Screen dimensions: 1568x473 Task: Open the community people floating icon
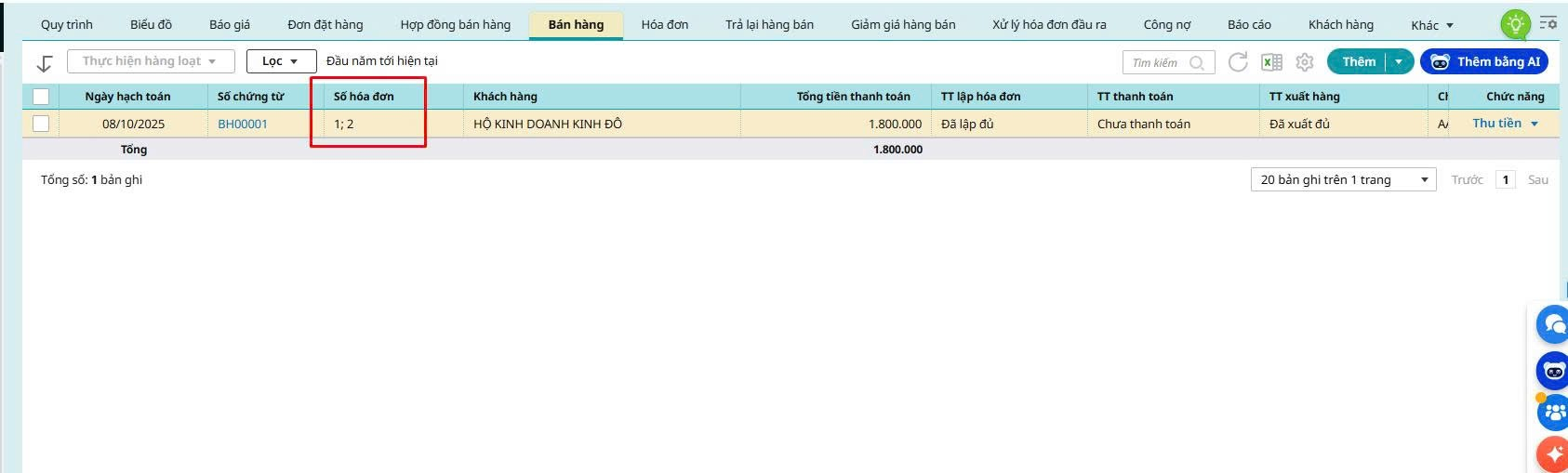coord(1552,412)
